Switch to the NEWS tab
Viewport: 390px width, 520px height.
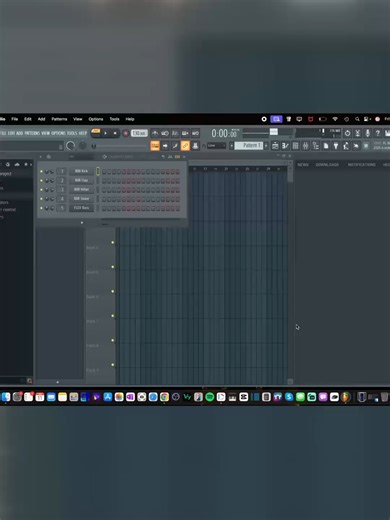tap(303, 165)
